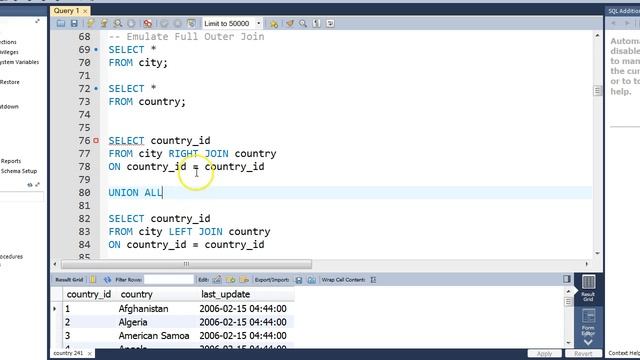Viewport: 640px width, 360px height.
Task: Close the country 241 result tab
Action: (90, 353)
